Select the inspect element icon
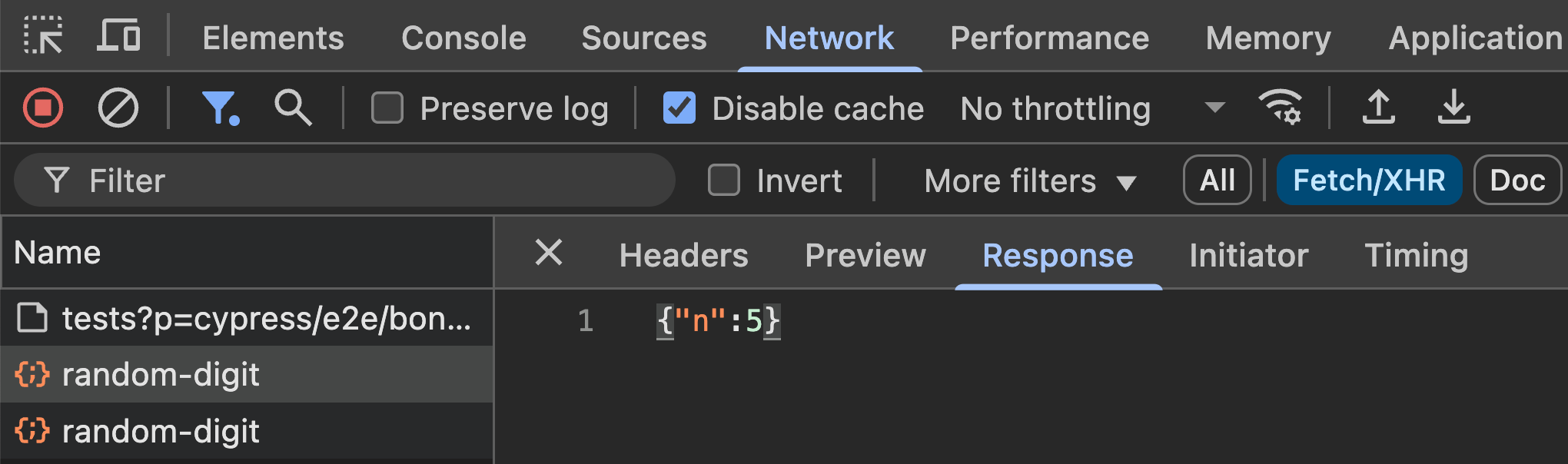Image resolution: width=1568 pixels, height=464 pixels. click(x=44, y=35)
